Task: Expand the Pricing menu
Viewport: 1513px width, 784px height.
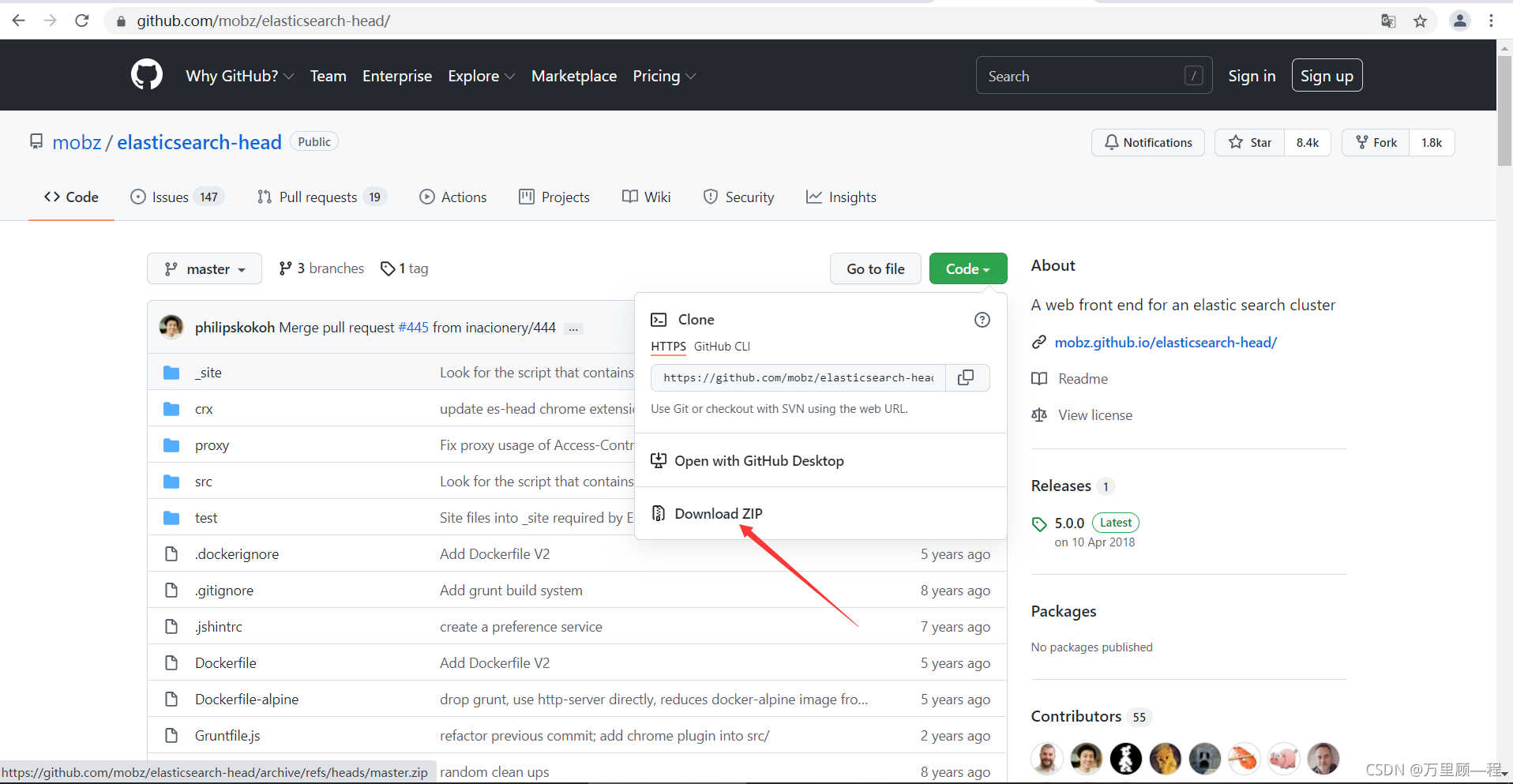Action: [x=664, y=76]
